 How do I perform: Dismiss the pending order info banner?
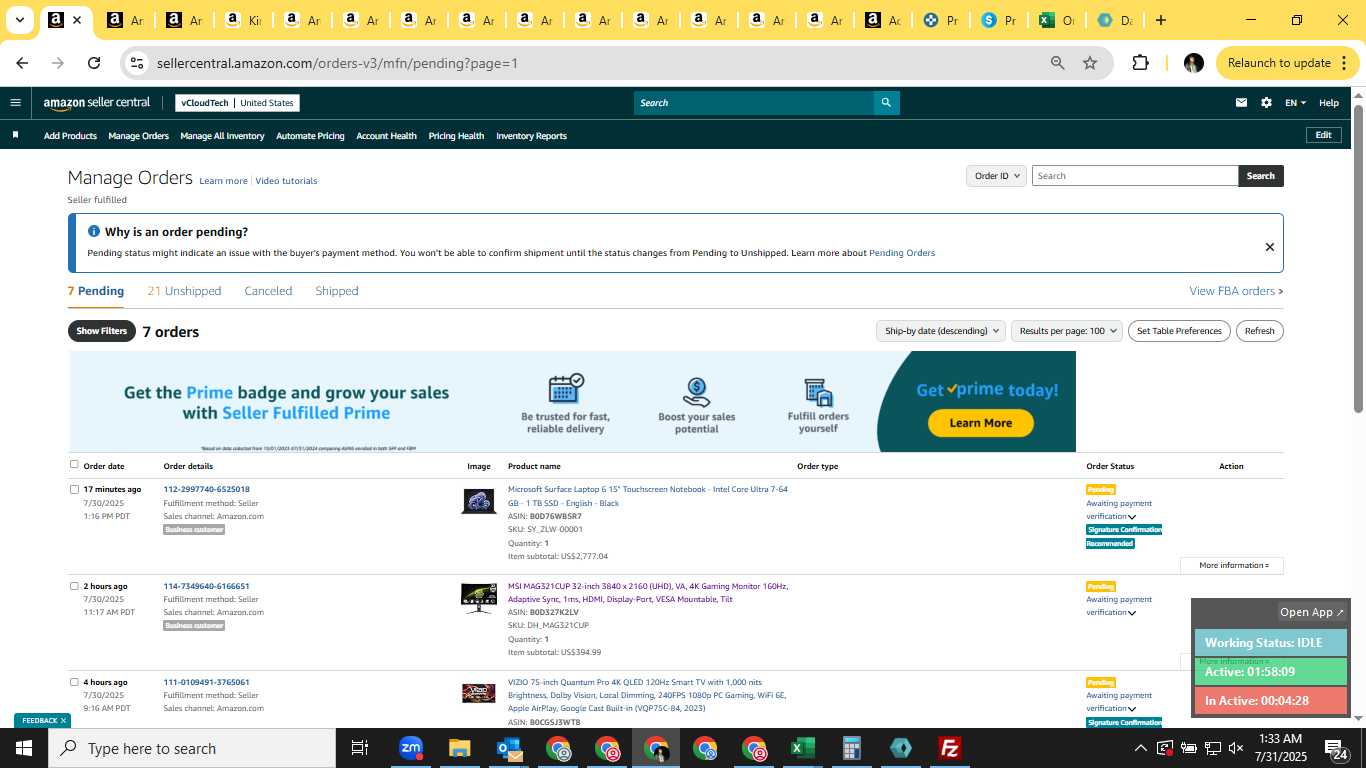click(x=1270, y=247)
